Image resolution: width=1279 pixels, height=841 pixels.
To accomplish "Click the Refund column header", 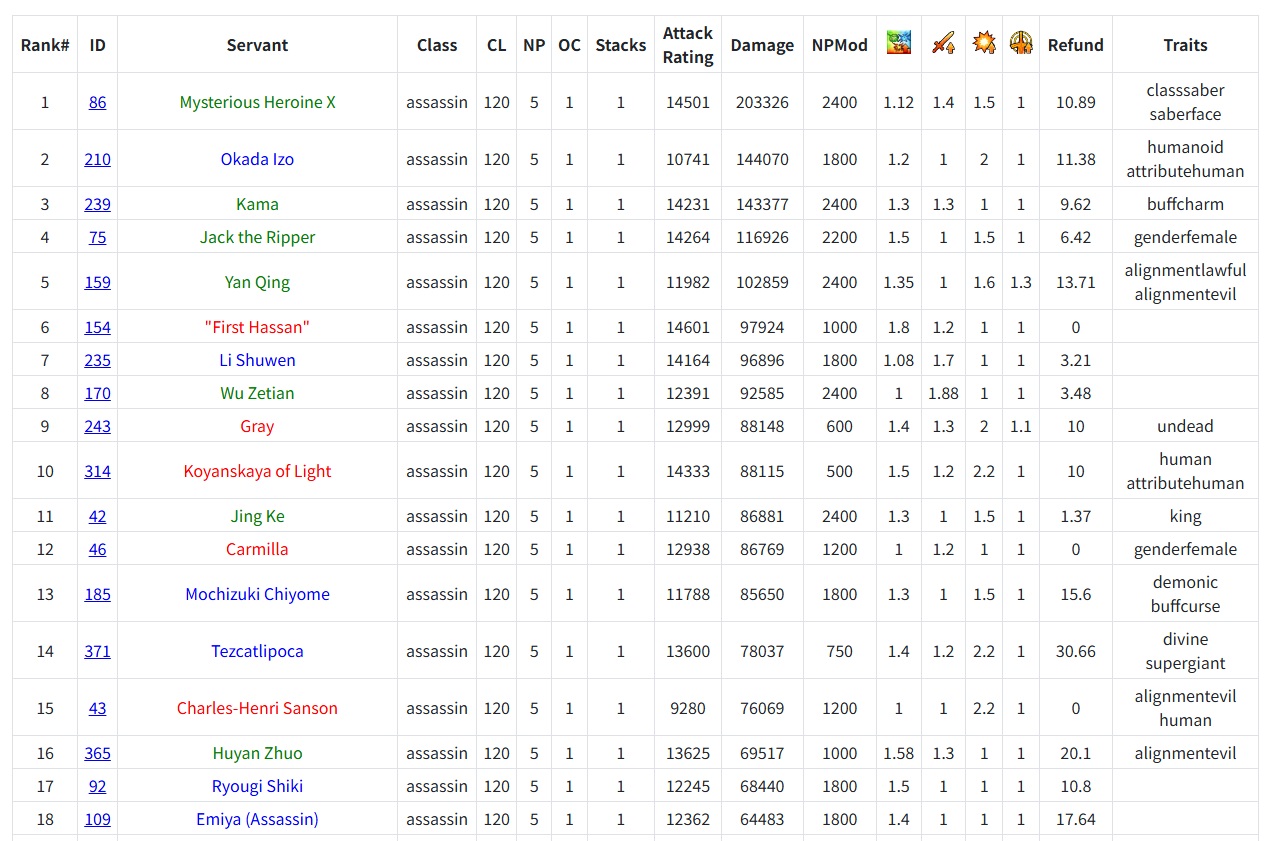I will pyautogui.click(x=1076, y=45).
